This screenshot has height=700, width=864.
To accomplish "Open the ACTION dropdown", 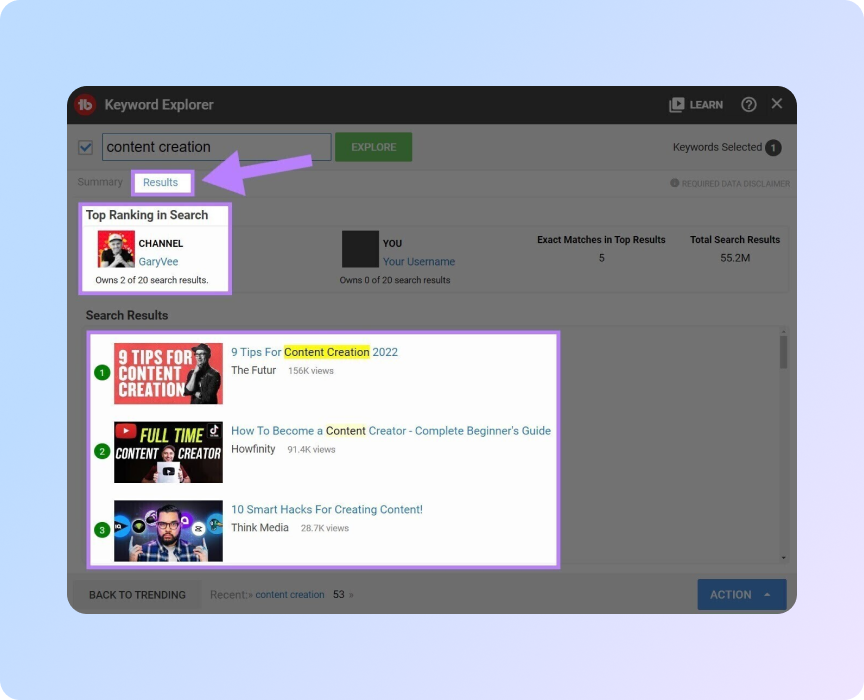I will (x=741, y=594).
